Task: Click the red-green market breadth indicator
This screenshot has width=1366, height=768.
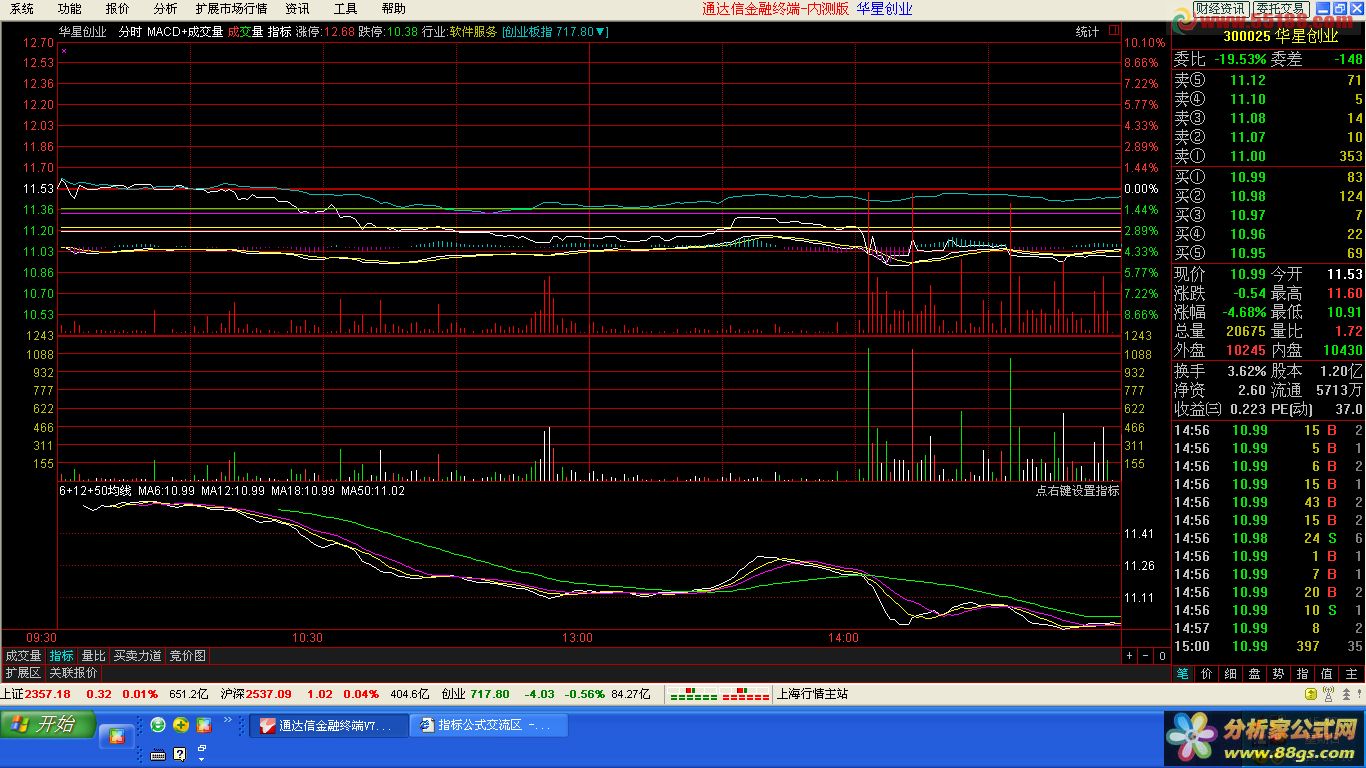Action: point(720,694)
